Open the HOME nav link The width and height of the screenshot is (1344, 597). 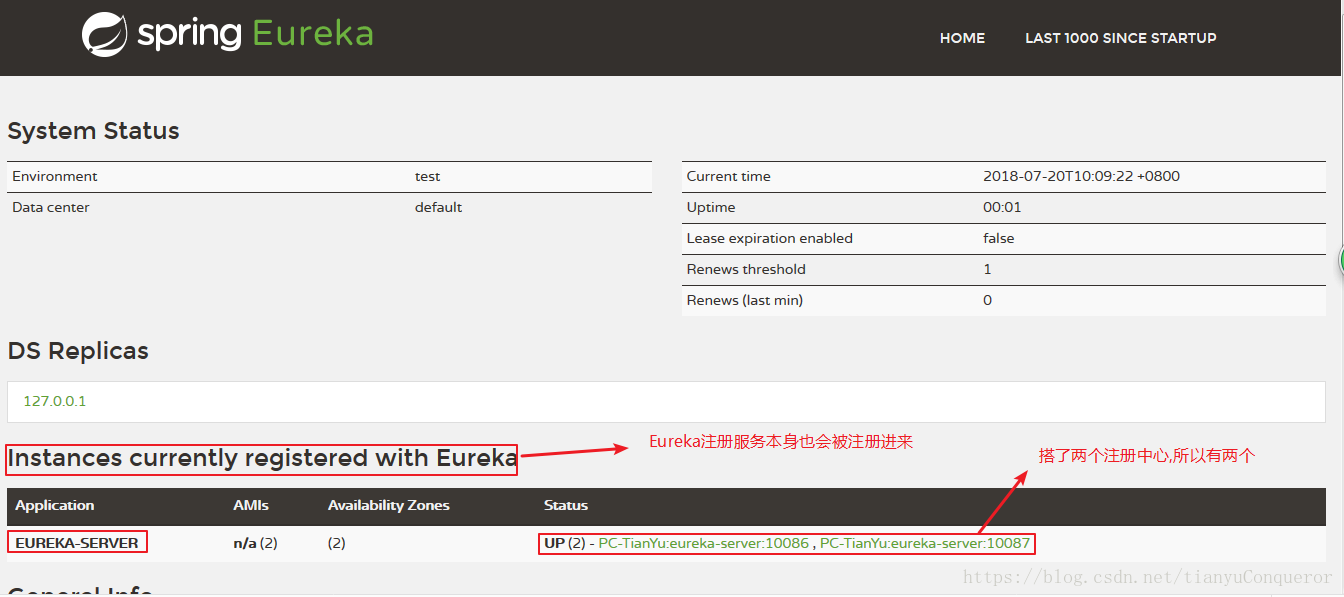pos(962,38)
